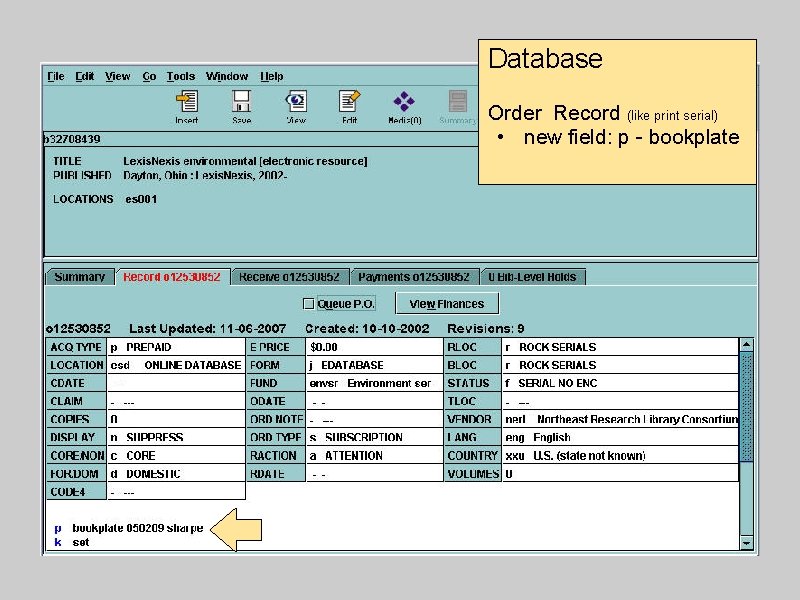Image resolution: width=800 pixels, height=600 pixels.
Task: Click the 'Created: 10-10-2002' text
Action: pyautogui.click(x=367, y=329)
